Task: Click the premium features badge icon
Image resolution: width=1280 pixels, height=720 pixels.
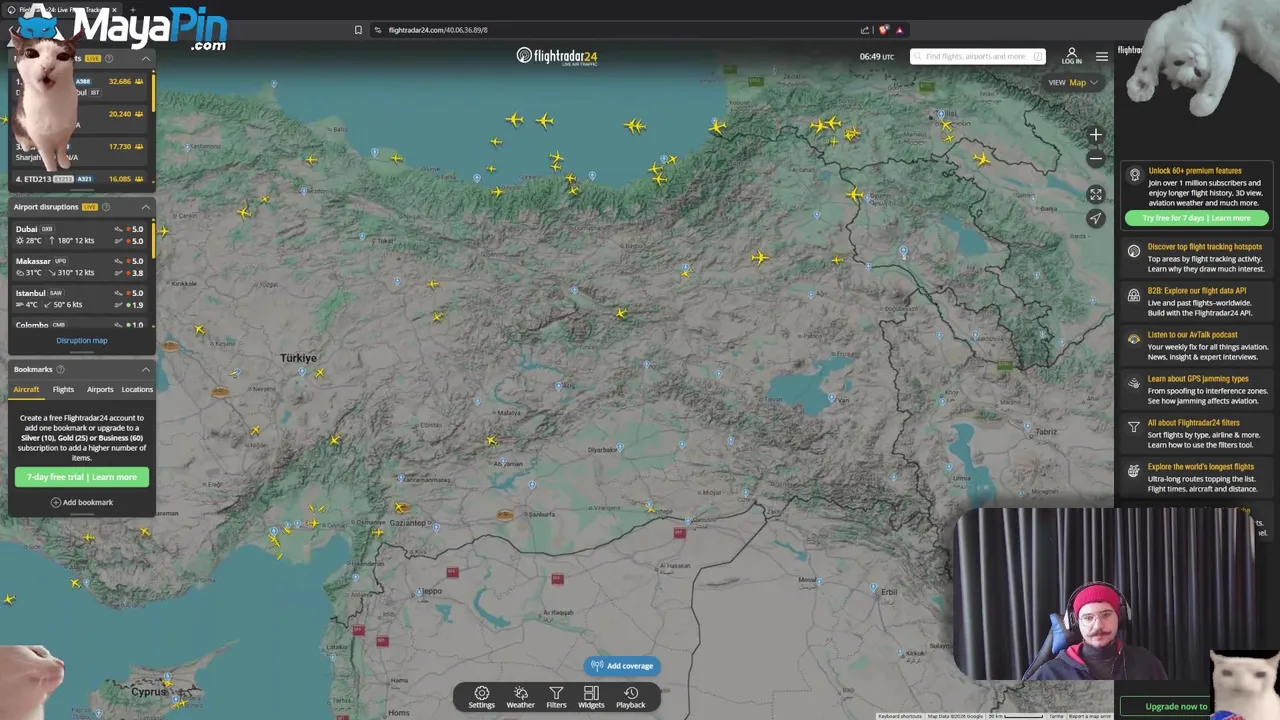Action: [x=1134, y=175]
